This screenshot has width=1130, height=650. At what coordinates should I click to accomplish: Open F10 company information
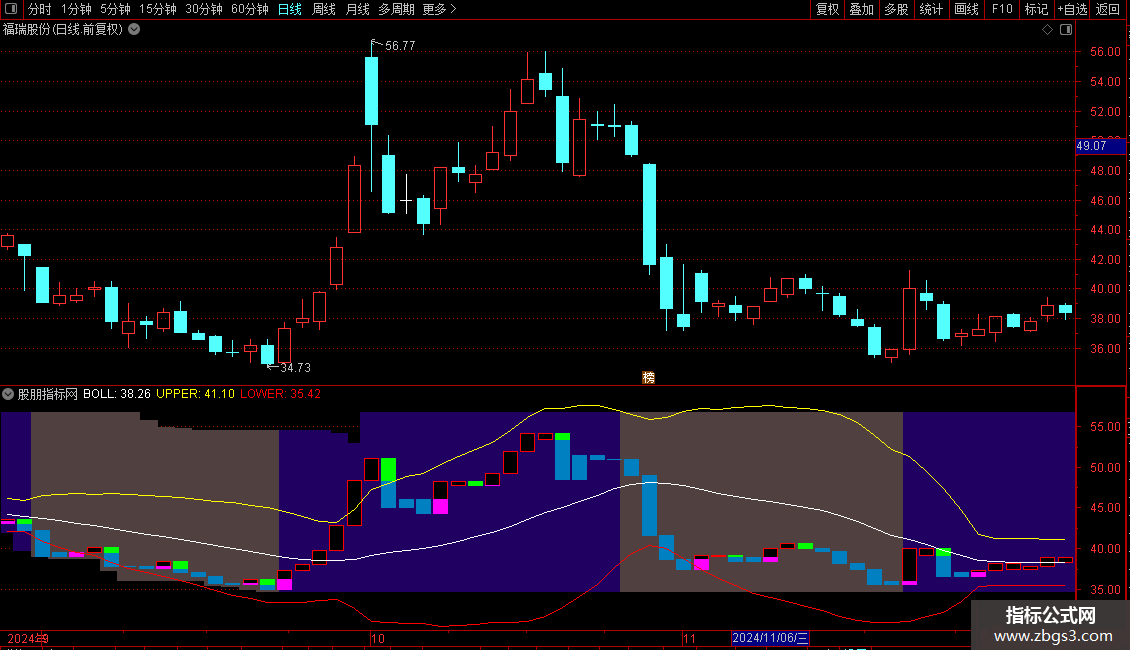point(1002,9)
